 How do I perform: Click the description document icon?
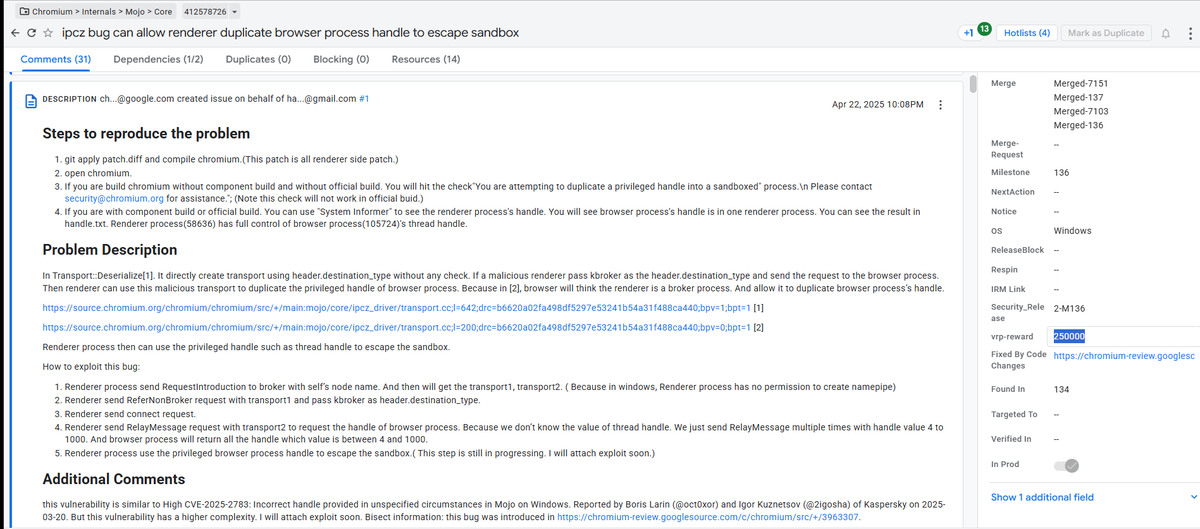click(x=31, y=99)
